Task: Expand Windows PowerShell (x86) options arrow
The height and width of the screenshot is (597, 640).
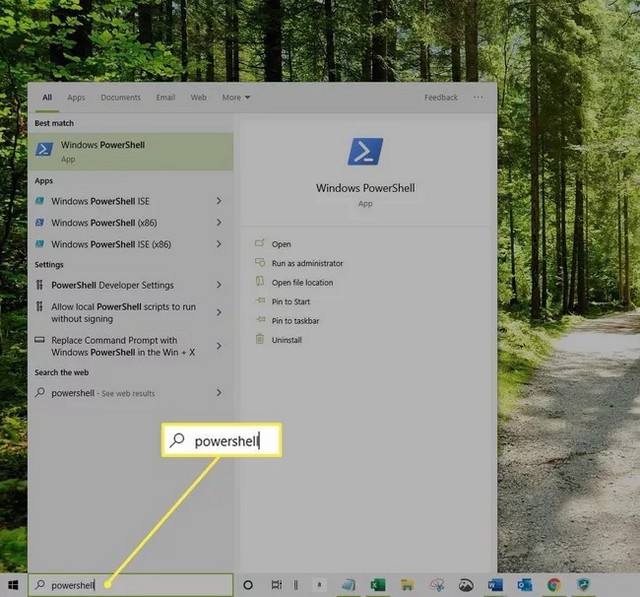Action: point(219,223)
